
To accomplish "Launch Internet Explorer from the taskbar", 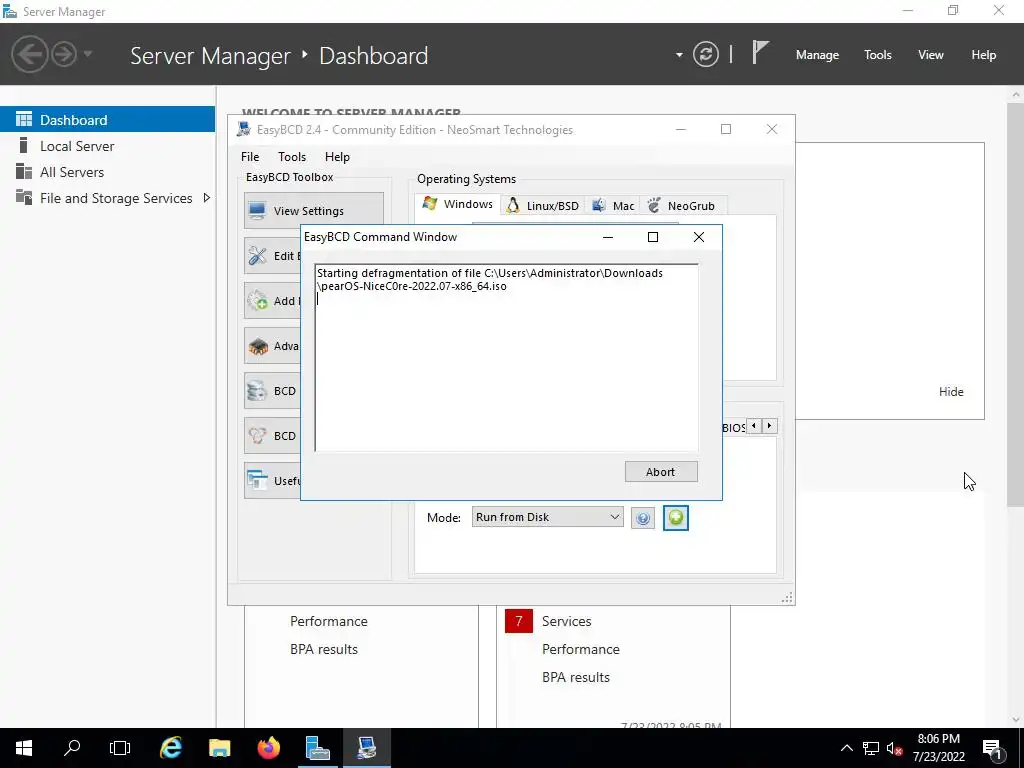I will click(x=171, y=748).
